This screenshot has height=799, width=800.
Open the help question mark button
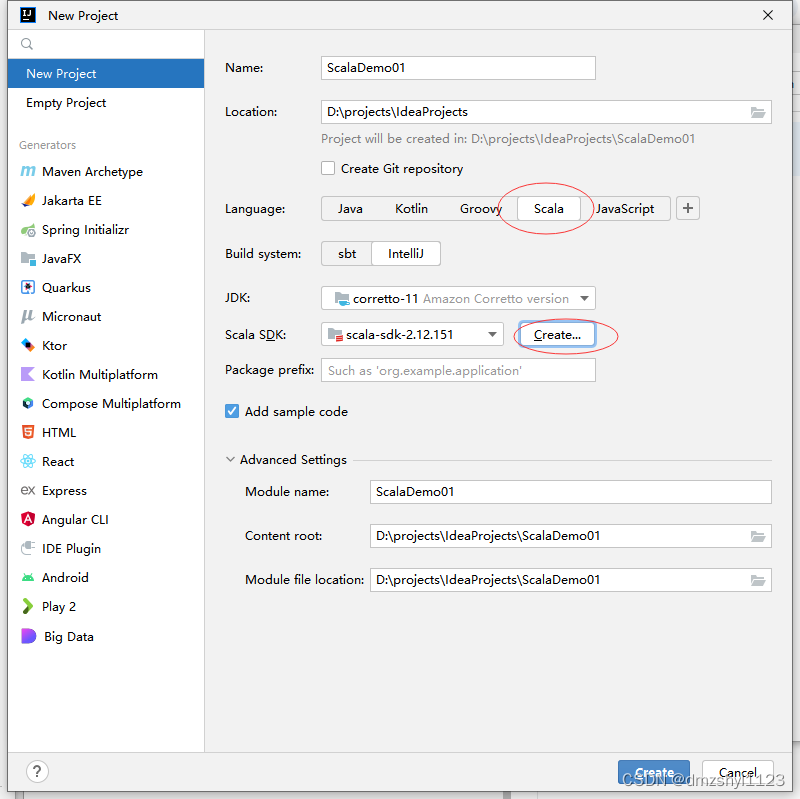pyautogui.click(x=37, y=771)
